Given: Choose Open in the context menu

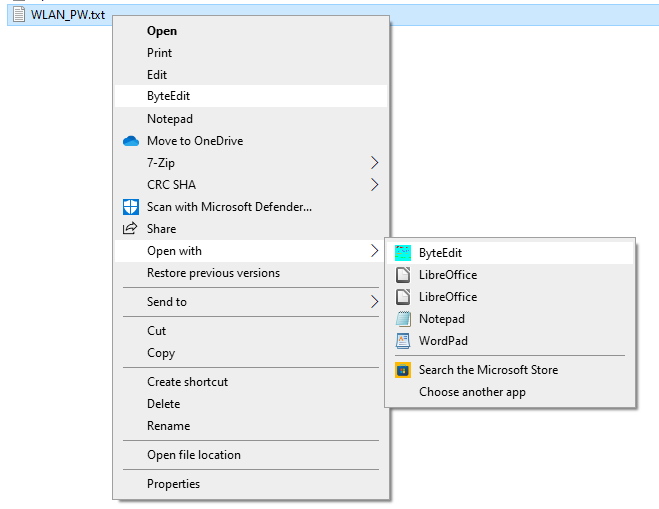Looking at the screenshot, I should pyautogui.click(x=251, y=31).
